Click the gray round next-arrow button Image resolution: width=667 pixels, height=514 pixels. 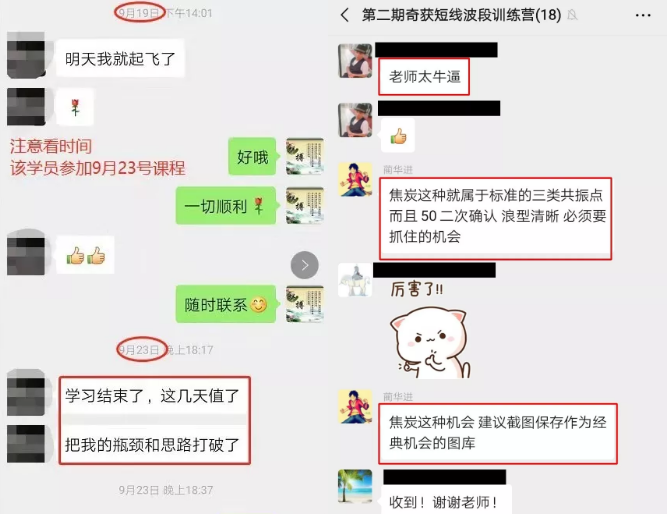[305, 265]
